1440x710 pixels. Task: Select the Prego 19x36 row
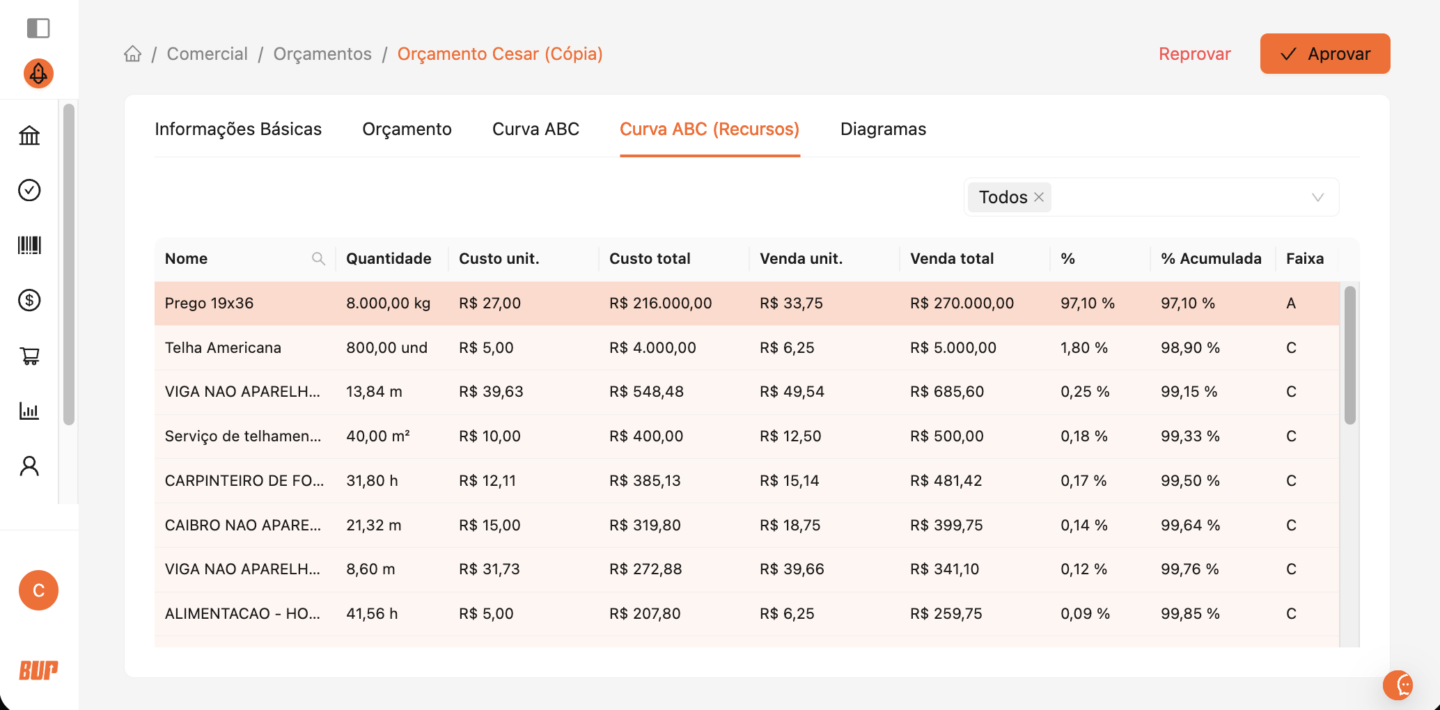(747, 303)
